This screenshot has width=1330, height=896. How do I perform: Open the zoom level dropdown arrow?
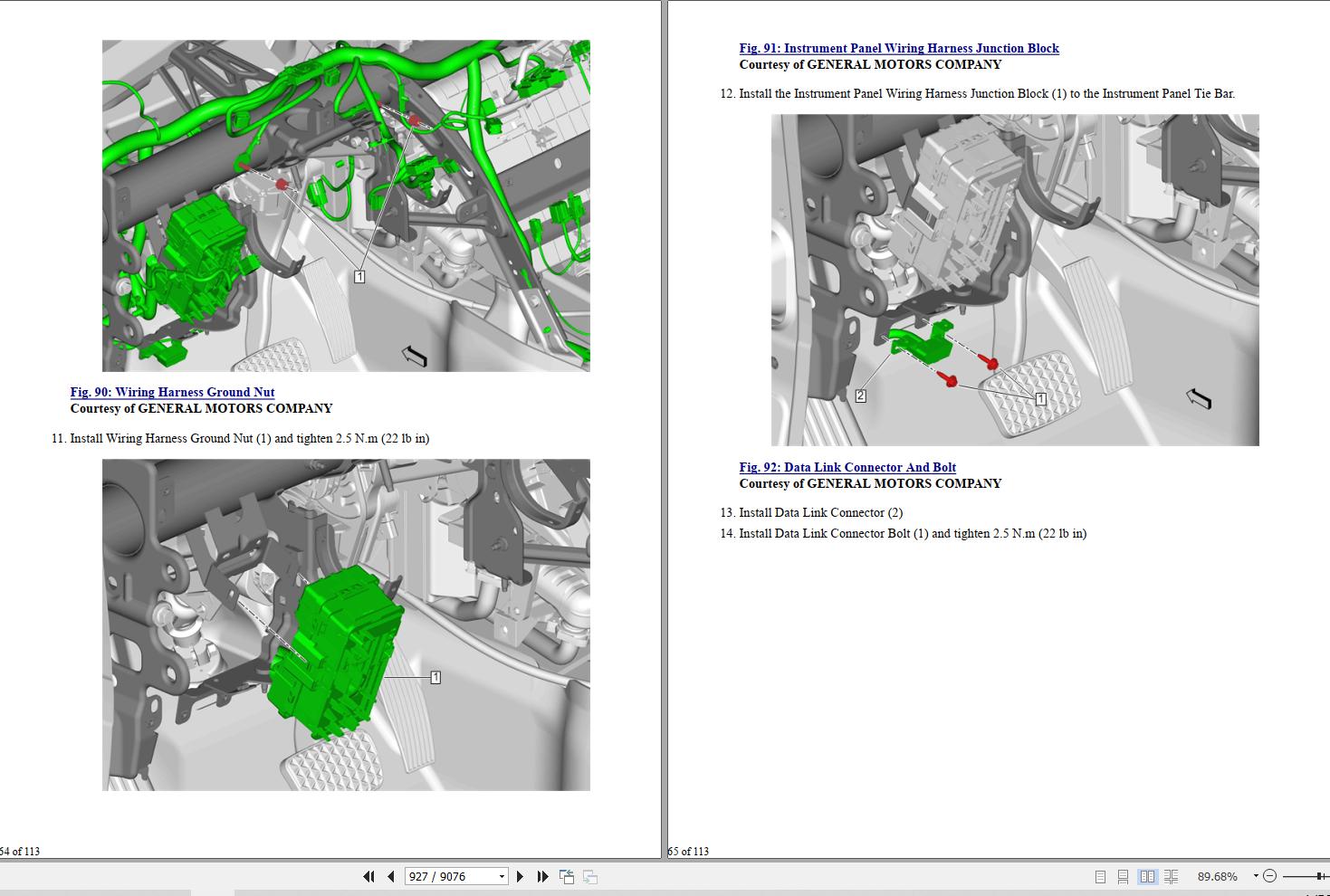[x=1256, y=875]
